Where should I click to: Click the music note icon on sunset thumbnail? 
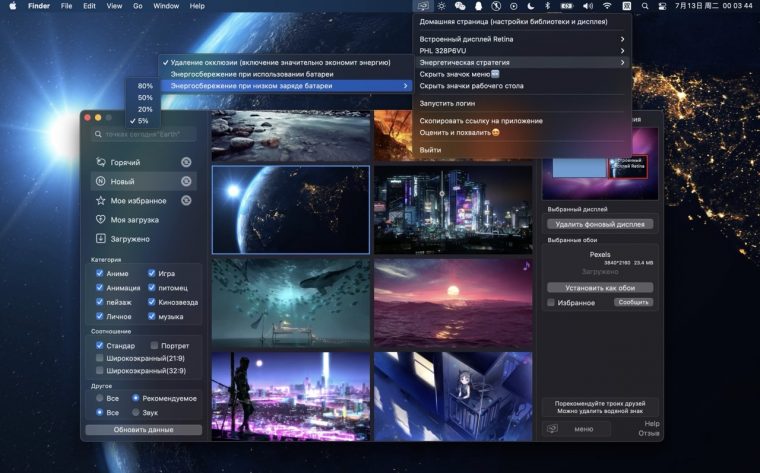pos(526,266)
